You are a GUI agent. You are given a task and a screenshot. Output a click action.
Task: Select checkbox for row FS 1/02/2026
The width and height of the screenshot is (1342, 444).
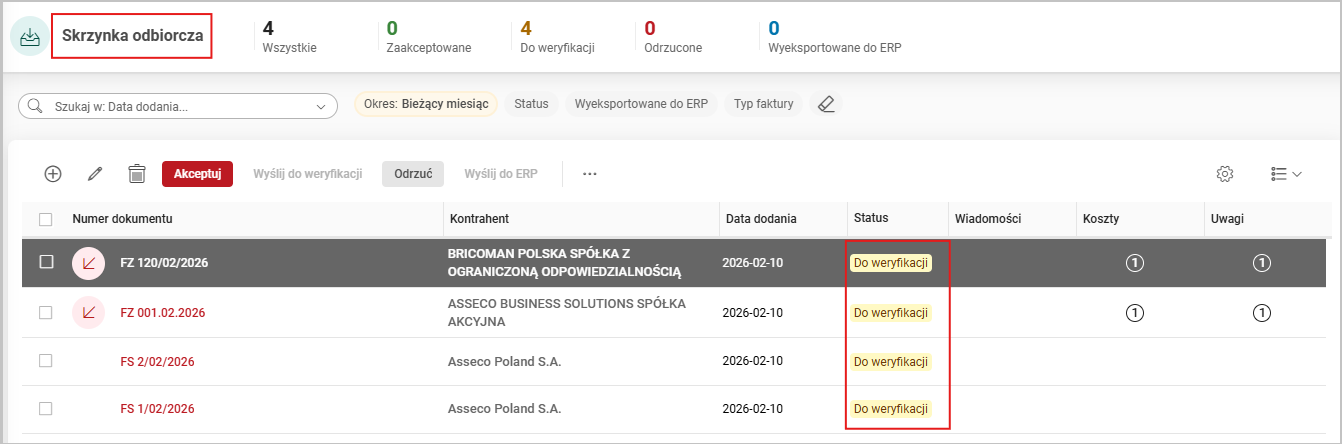[45, 408]
